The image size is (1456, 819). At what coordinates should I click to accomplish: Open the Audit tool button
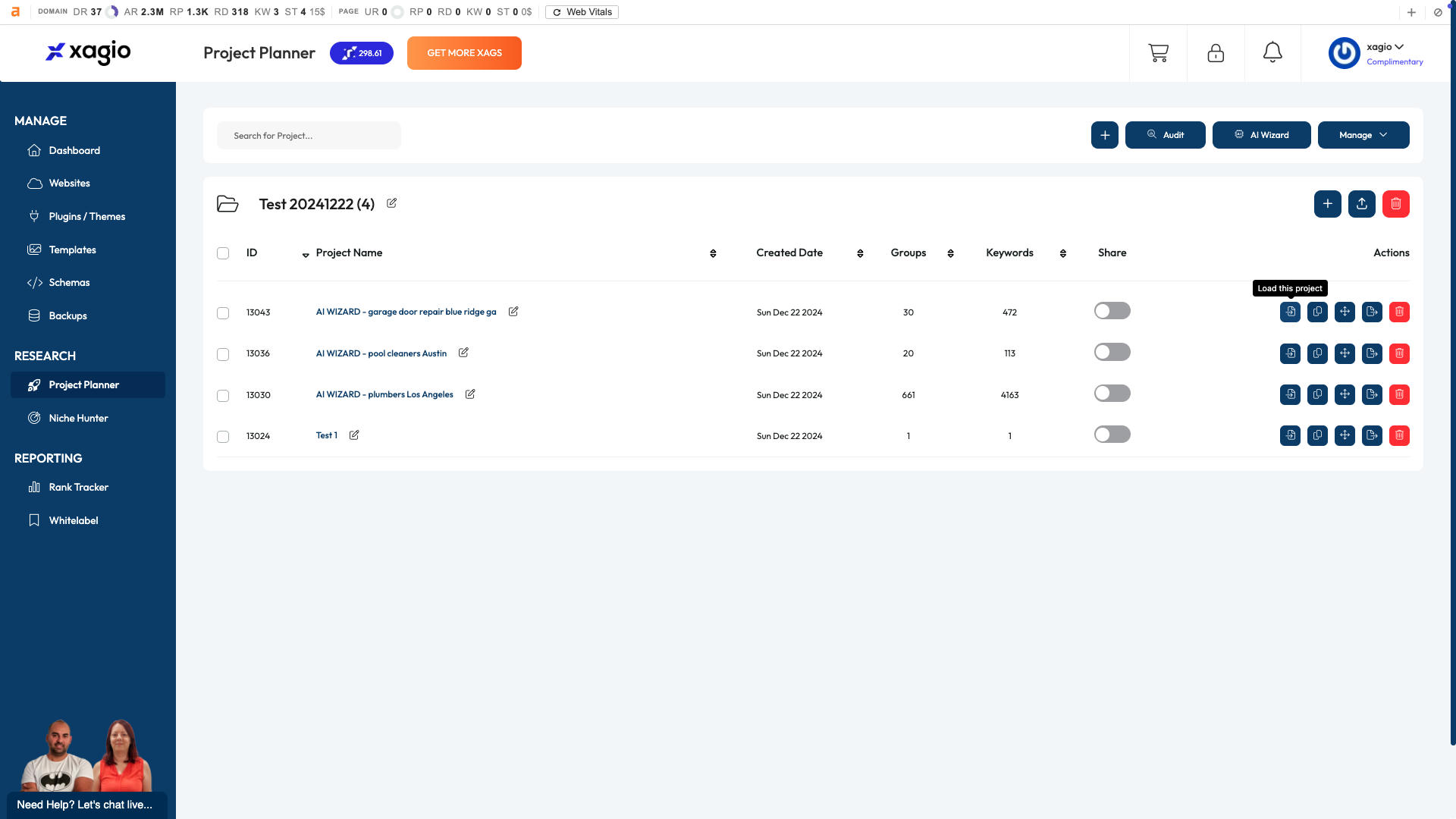(x=1165, y=135)
